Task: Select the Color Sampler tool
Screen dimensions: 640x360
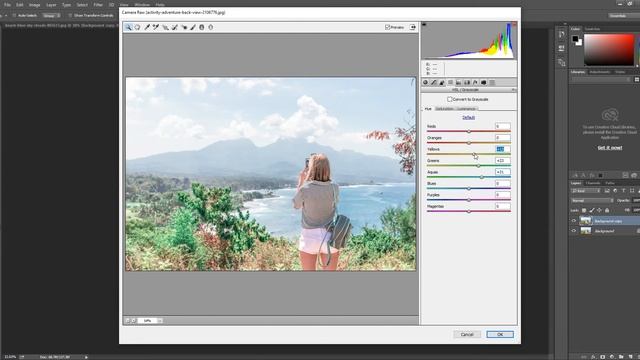Action: 156,27
